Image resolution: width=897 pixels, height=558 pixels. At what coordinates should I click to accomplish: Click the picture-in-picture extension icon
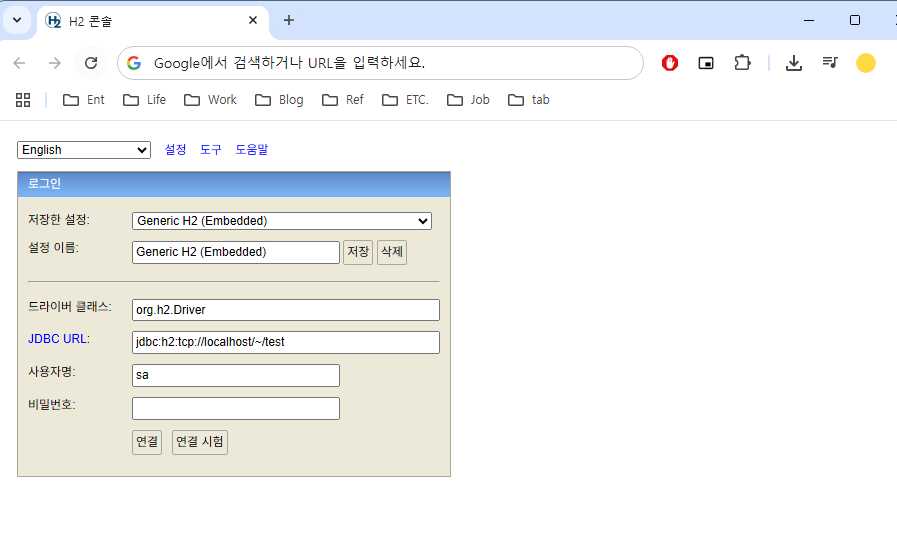(x=706, y=63)
